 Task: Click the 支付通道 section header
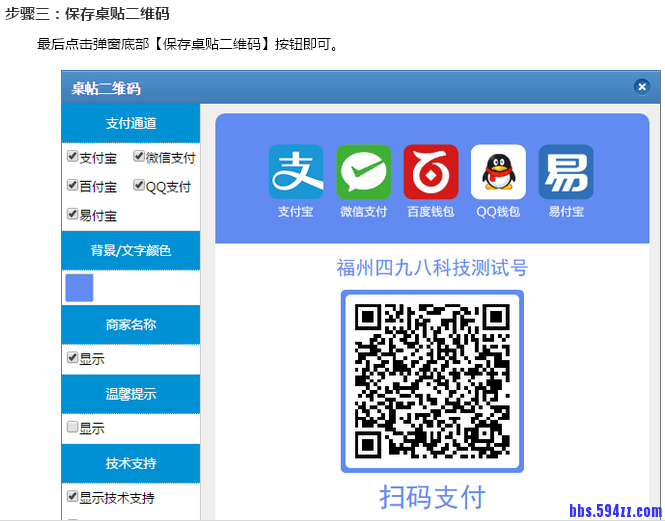tap(131, 123)
